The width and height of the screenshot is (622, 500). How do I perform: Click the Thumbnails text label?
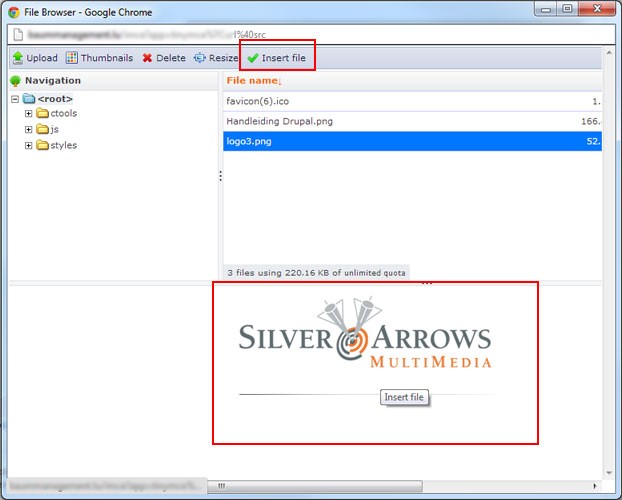[x=107, y=58]
